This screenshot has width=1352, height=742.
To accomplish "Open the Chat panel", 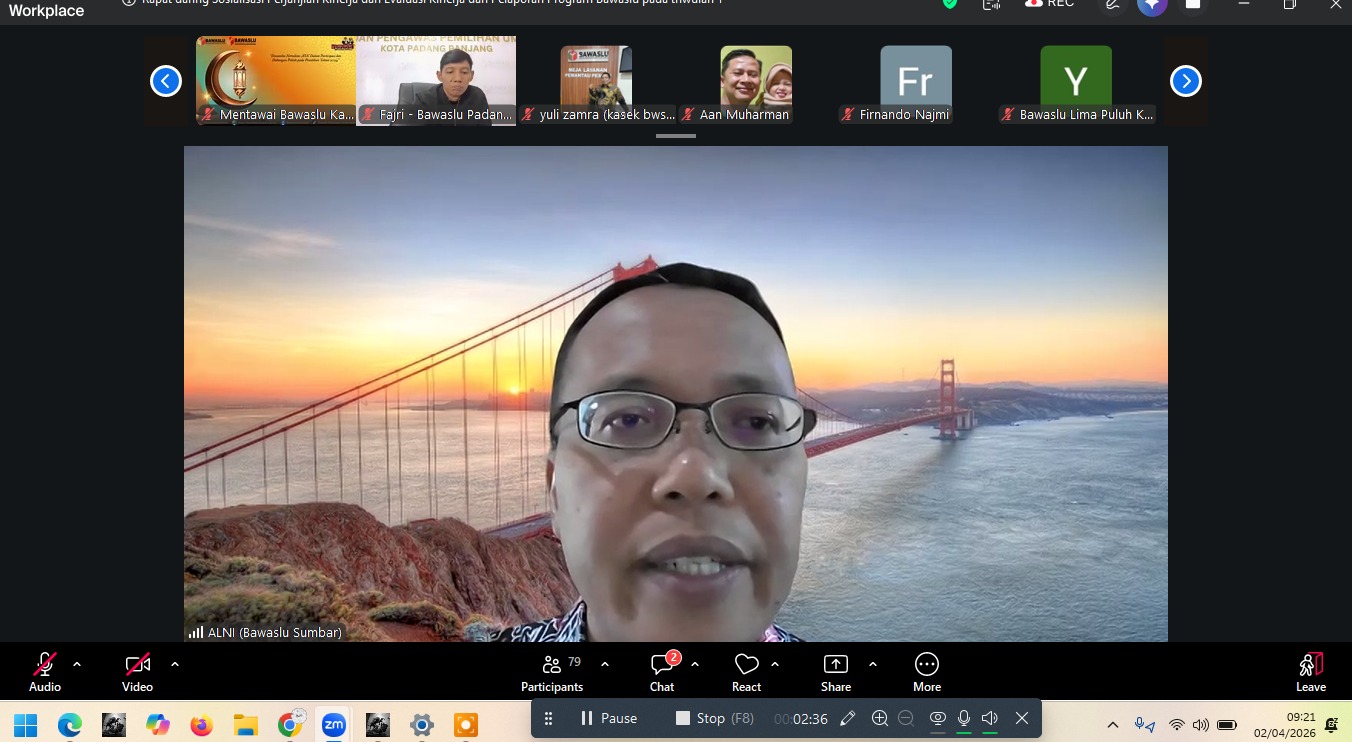I will pyautogui.click(x=662, y=671).
